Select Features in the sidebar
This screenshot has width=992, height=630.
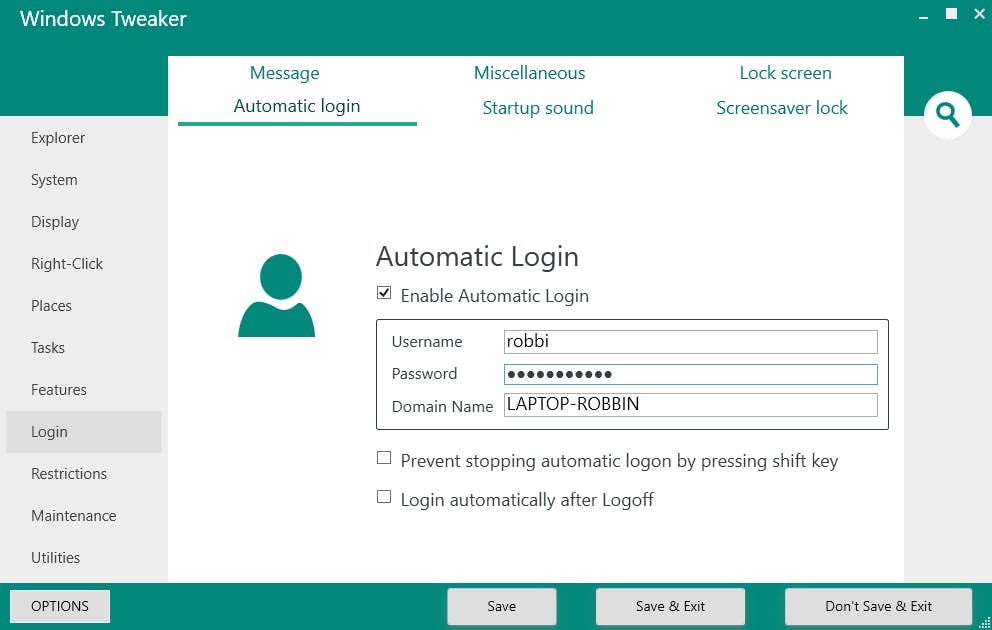[84, 390]
